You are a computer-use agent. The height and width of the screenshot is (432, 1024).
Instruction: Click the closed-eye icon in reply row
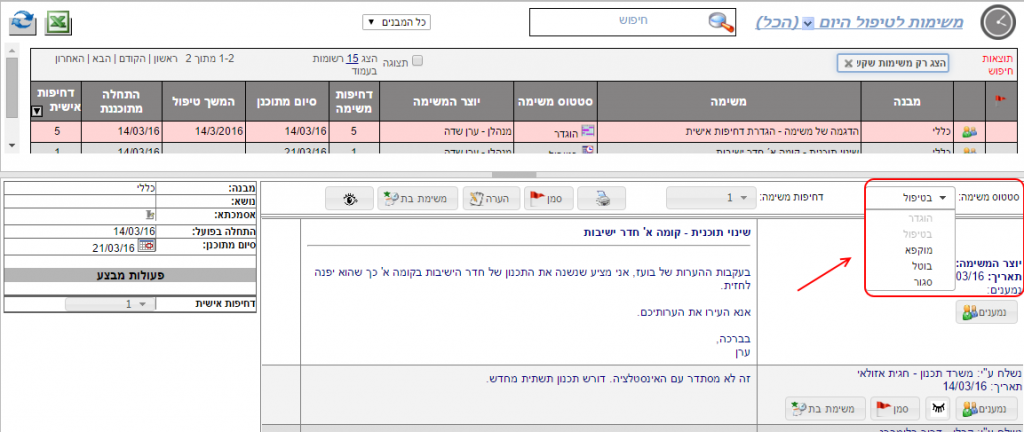coord(938,408)
